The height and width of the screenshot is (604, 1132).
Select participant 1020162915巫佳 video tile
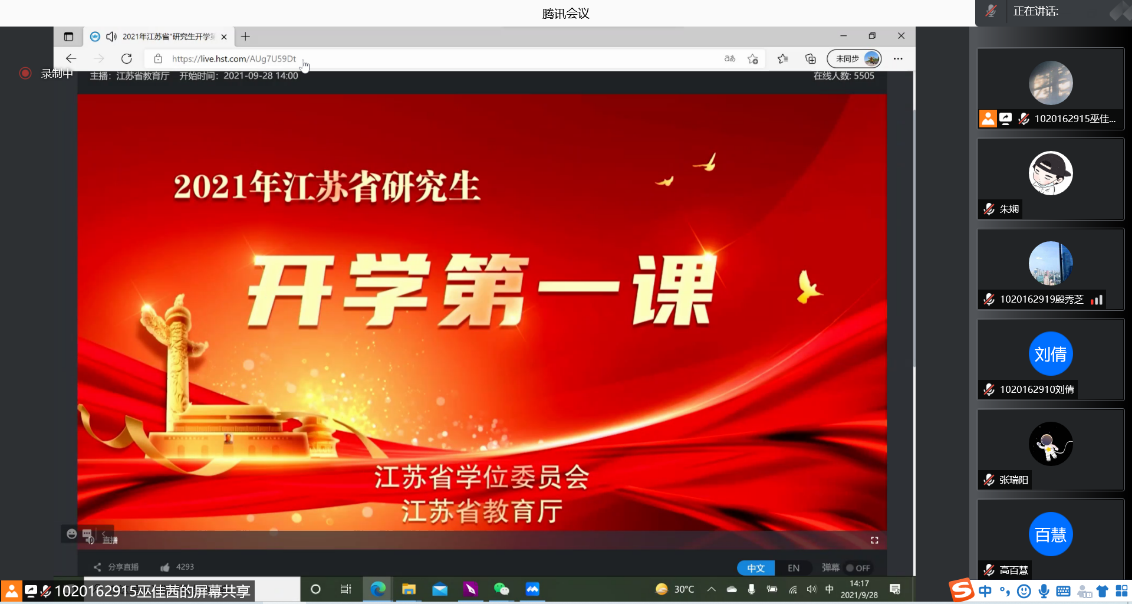(x=1050, y=89)
